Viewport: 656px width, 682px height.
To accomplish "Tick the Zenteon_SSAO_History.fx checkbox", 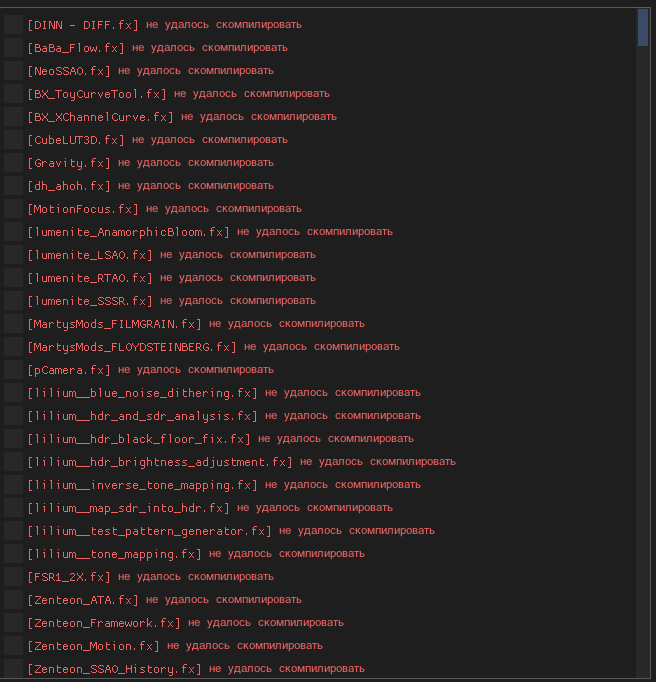I will coord(13,669).
